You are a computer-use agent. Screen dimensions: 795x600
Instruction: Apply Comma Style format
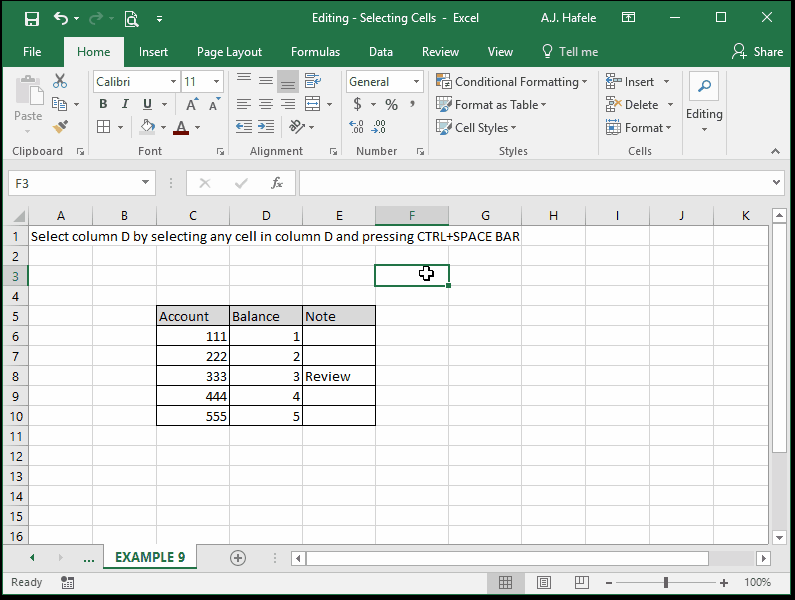click(x=413, y=104)
